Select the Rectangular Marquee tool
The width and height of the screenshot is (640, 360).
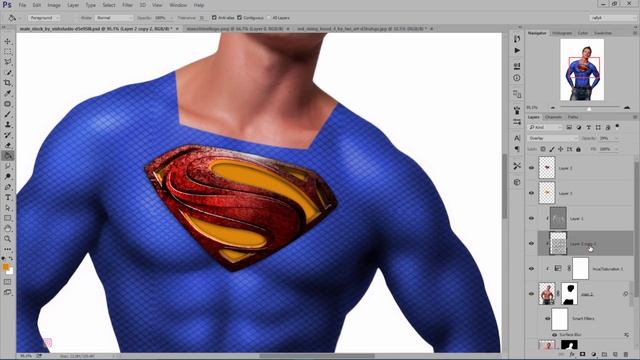pos(8,51)
